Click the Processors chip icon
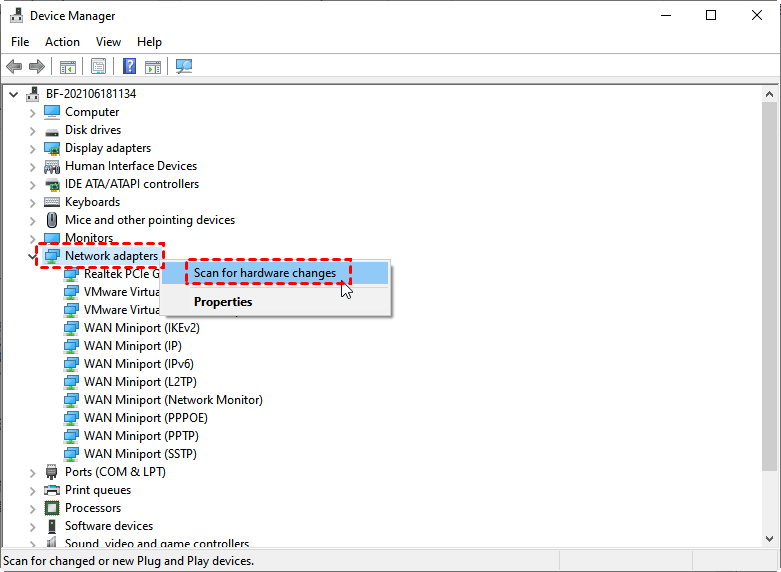 [52, 508]
